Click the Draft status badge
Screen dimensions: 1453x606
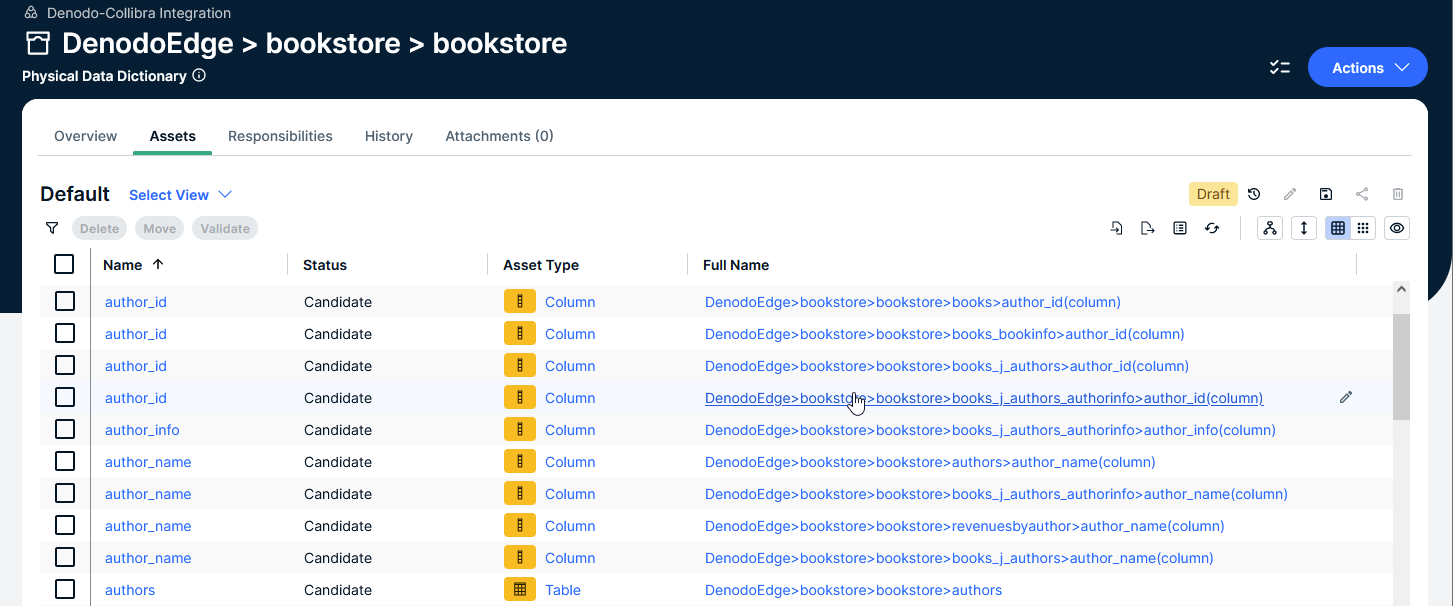(x=1213, y=194)
